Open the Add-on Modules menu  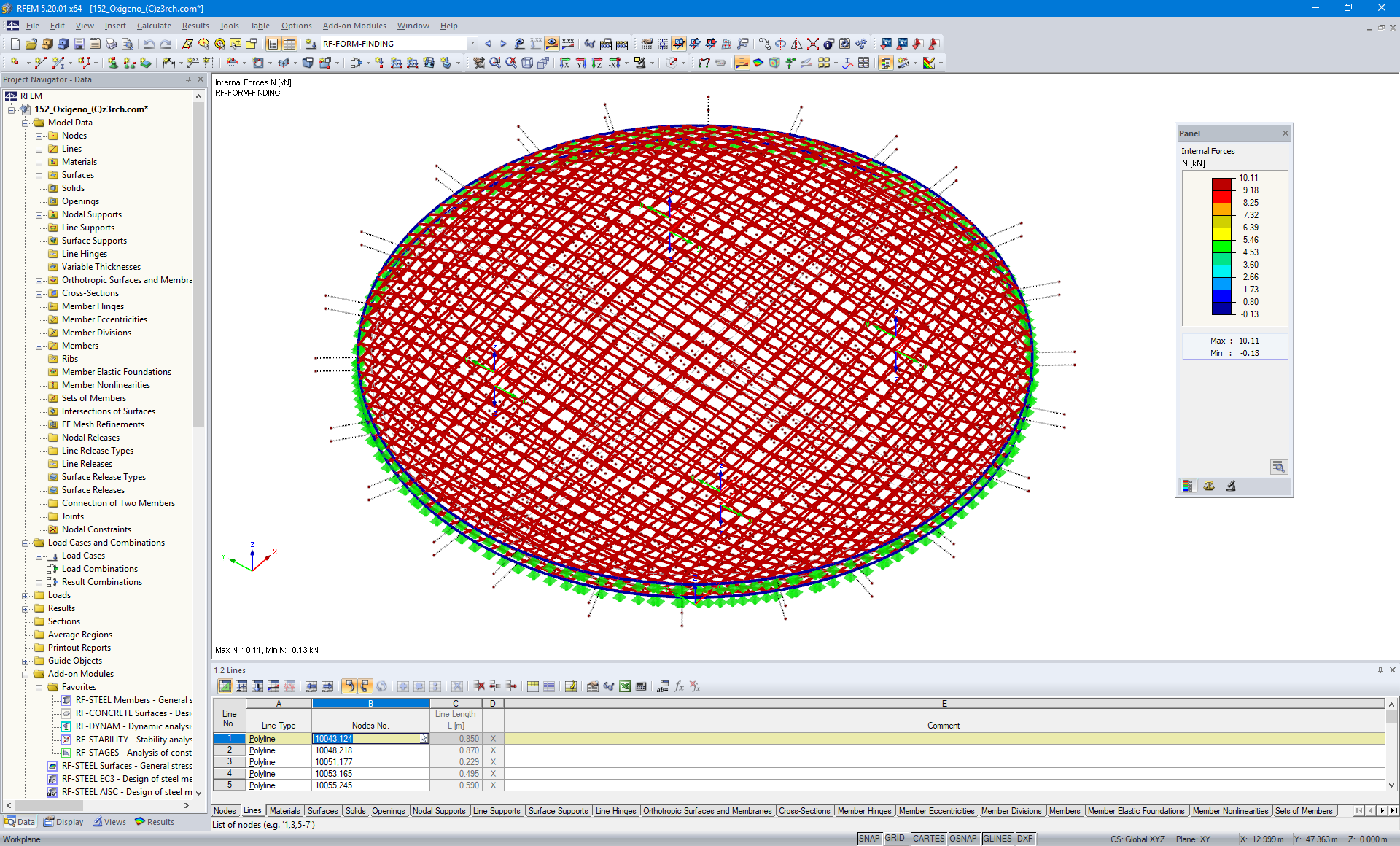pyautogui.click(x=354, y=26)
